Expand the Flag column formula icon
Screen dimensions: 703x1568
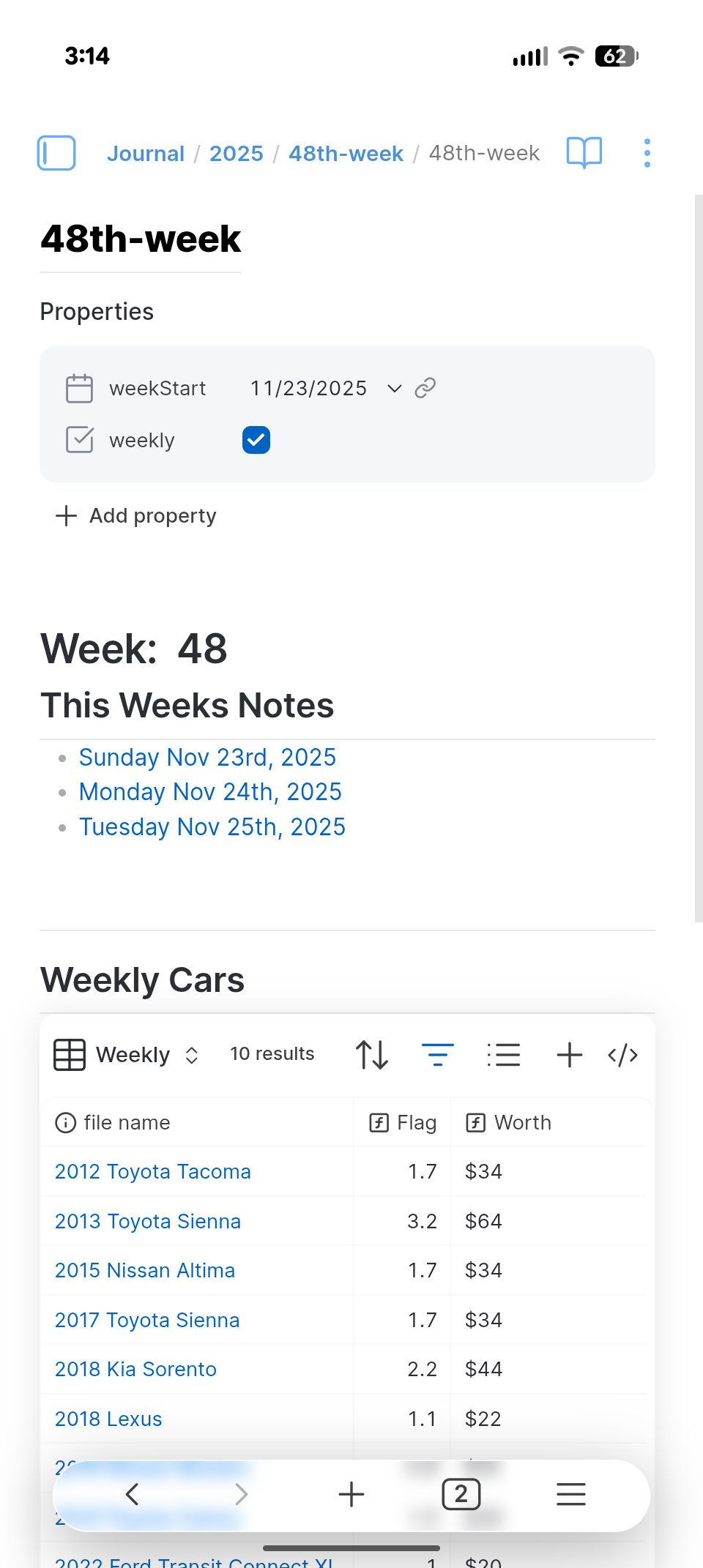coord(377,1122)
